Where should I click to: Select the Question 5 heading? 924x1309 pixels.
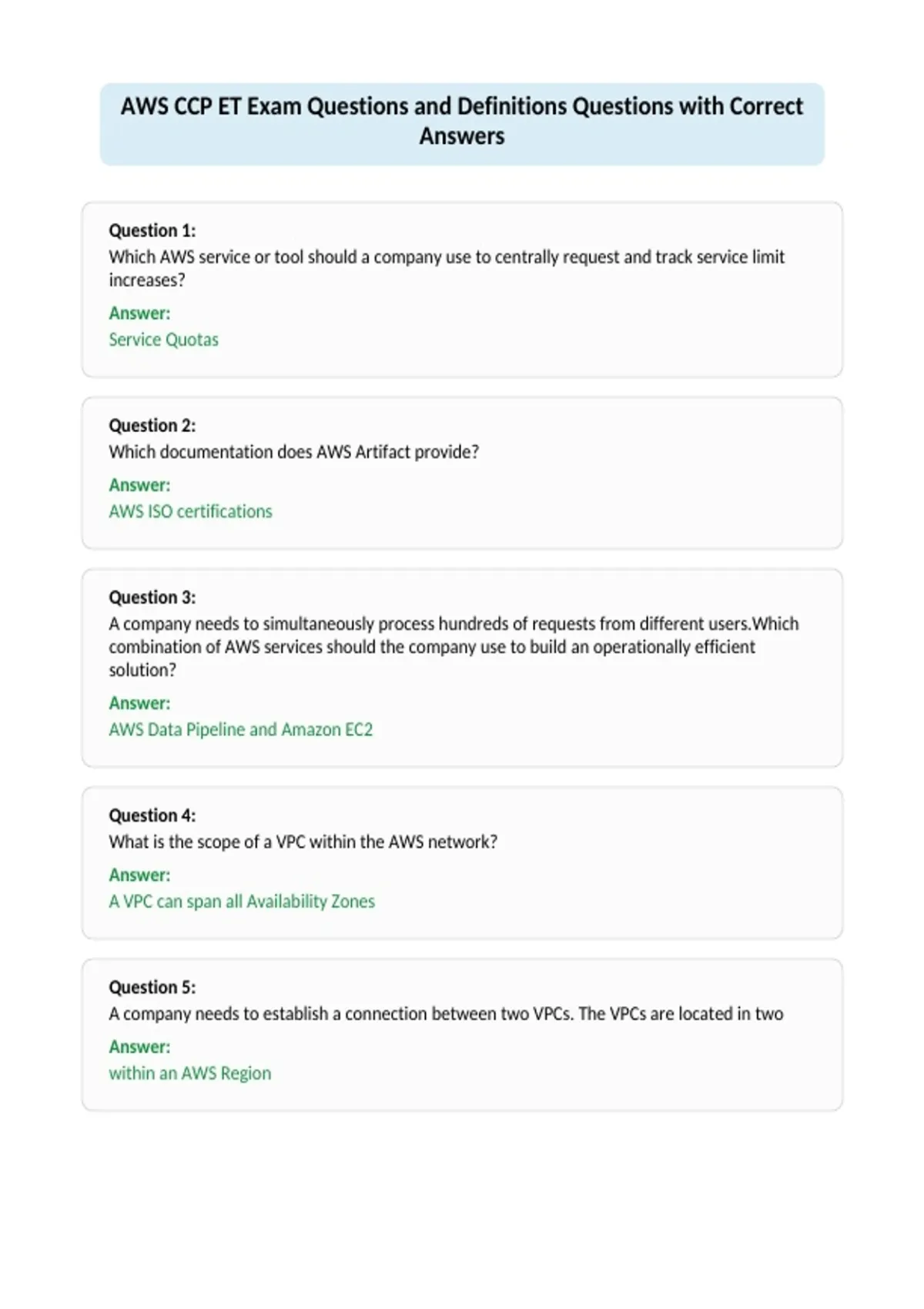click(x=152, y=986)
